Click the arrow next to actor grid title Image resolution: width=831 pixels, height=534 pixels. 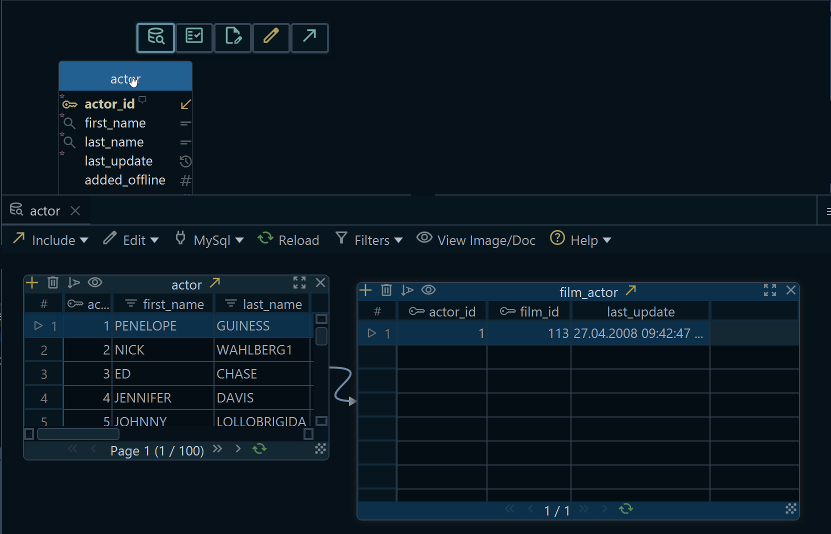pyautogui.click(x=215, y=283)
